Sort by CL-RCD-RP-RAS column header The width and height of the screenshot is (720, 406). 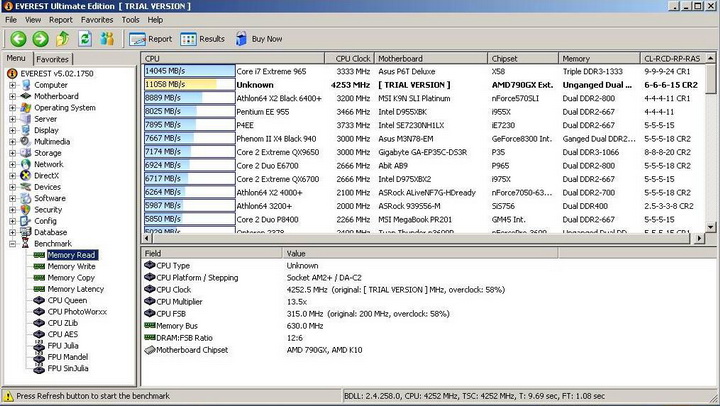pyautogui.click(x=672, y=58)
